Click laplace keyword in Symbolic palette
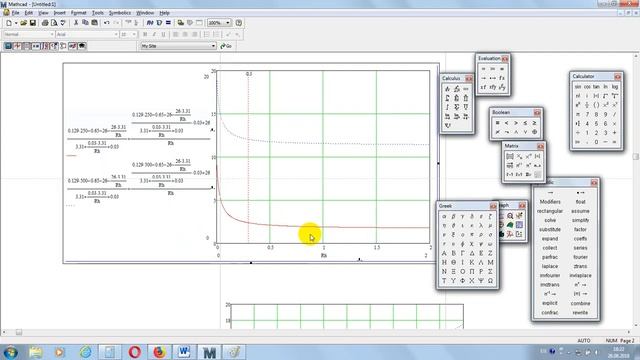This screenshot has height=360, width=640. coord(550,266)
